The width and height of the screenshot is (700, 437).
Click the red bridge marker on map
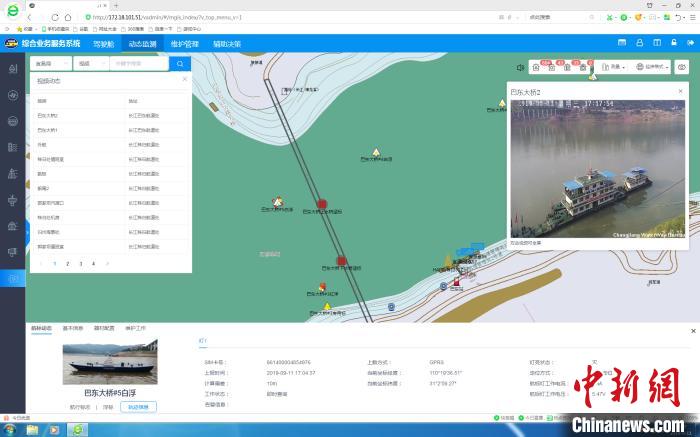coord(323,203)
